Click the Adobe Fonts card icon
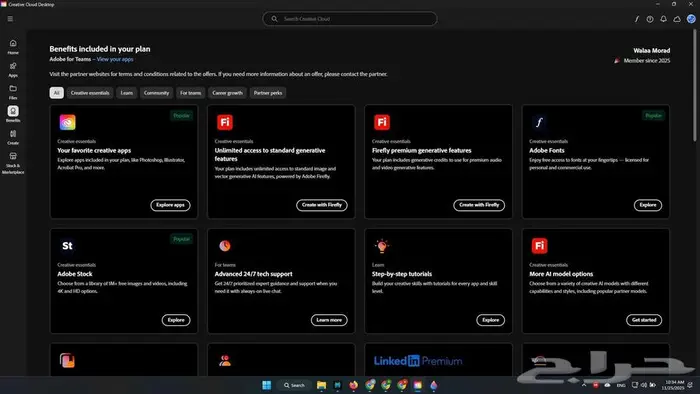 [539, 122]
